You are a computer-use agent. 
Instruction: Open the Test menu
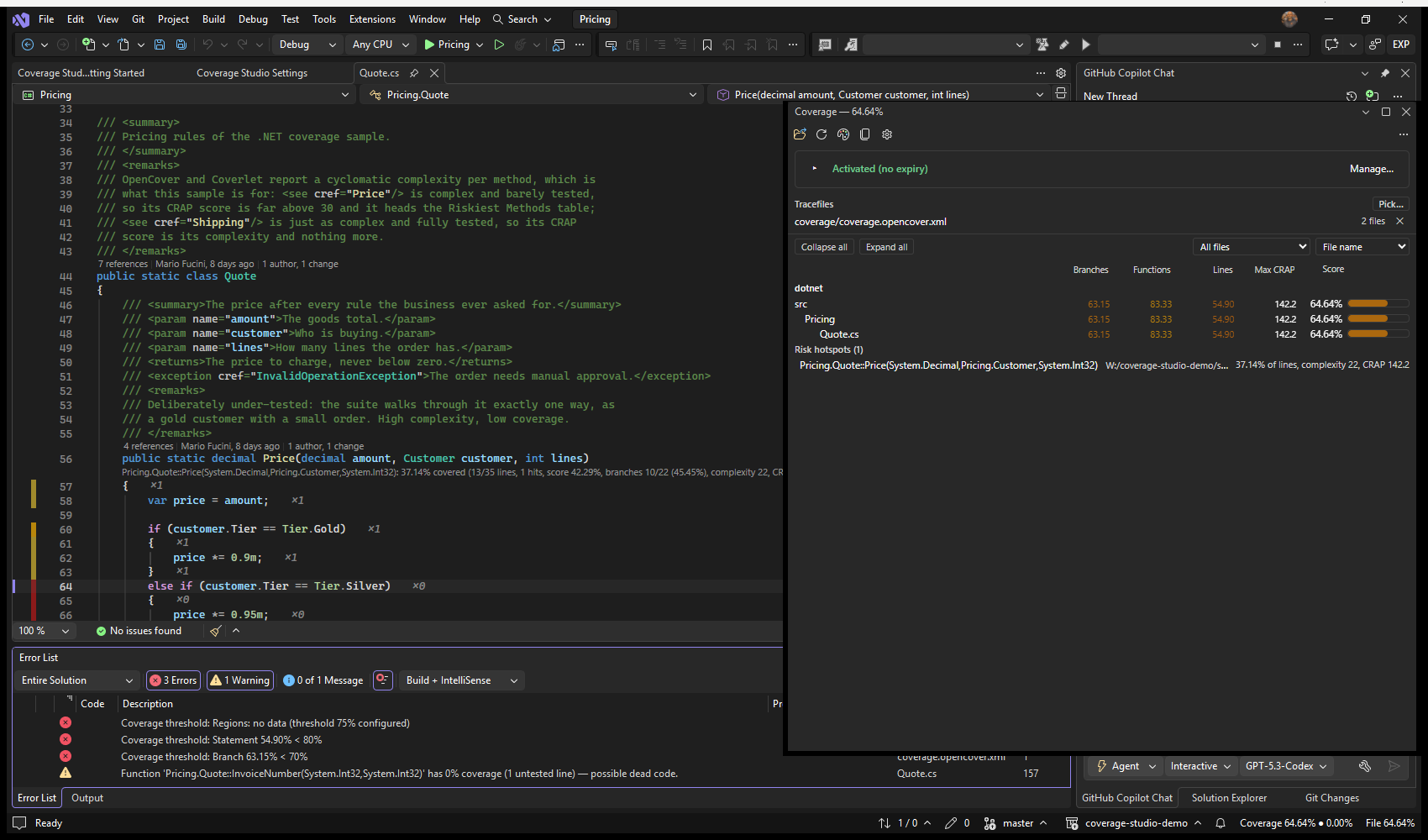click(x=290, y=19)
